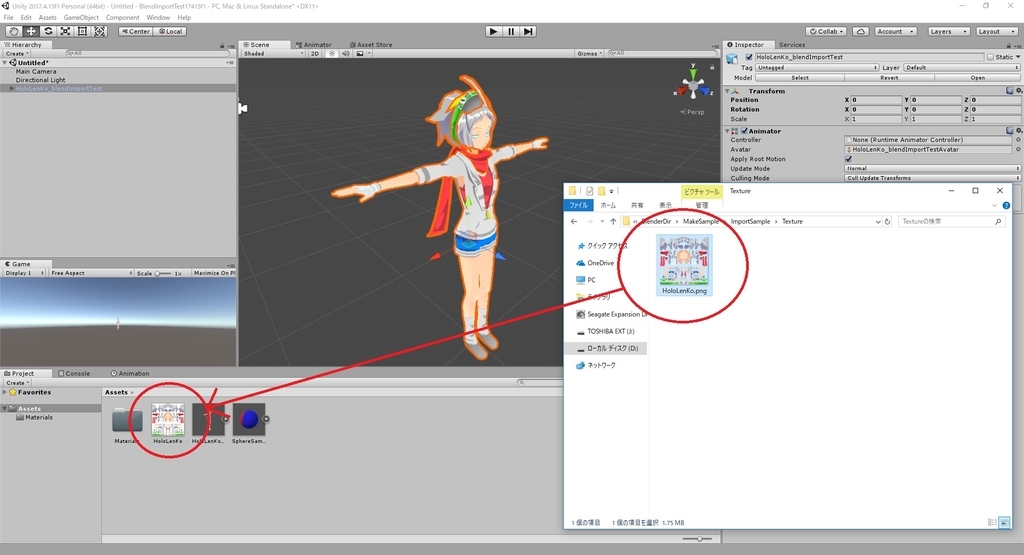Select the Rotate tool
This screenshot has width=1024, height=555.
coord(48,31)
